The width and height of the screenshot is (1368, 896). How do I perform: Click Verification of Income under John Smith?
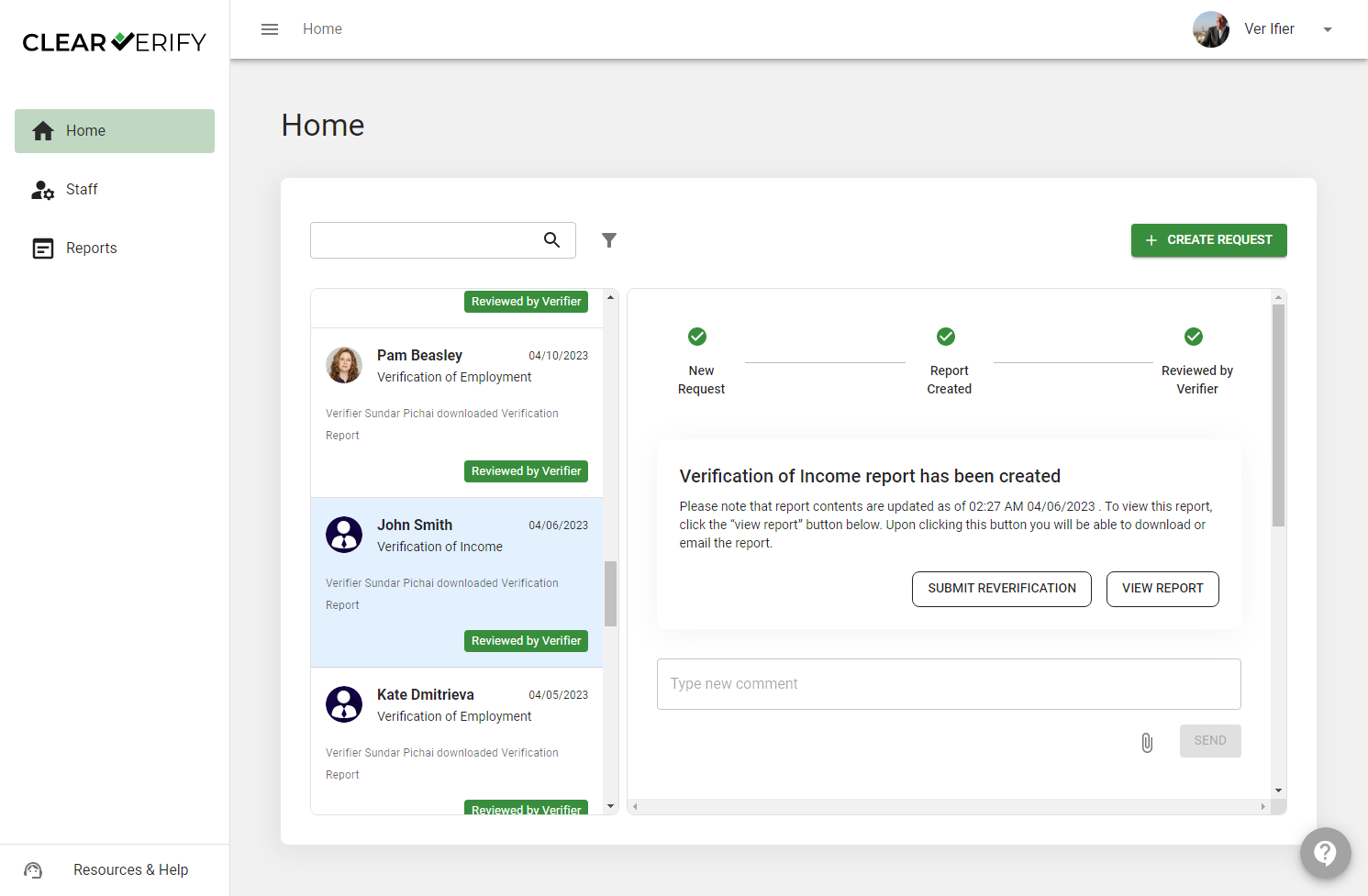(439, 548)
